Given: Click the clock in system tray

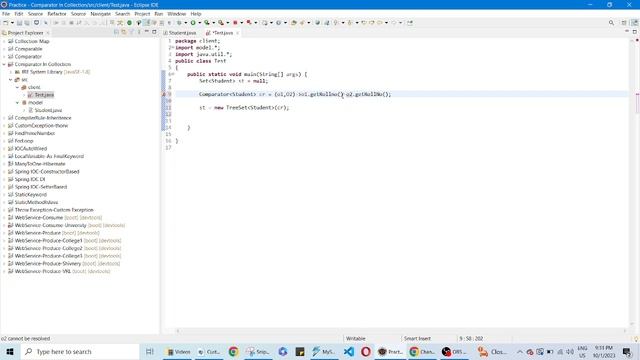Looking at the screenshot, I should [604, 351].
